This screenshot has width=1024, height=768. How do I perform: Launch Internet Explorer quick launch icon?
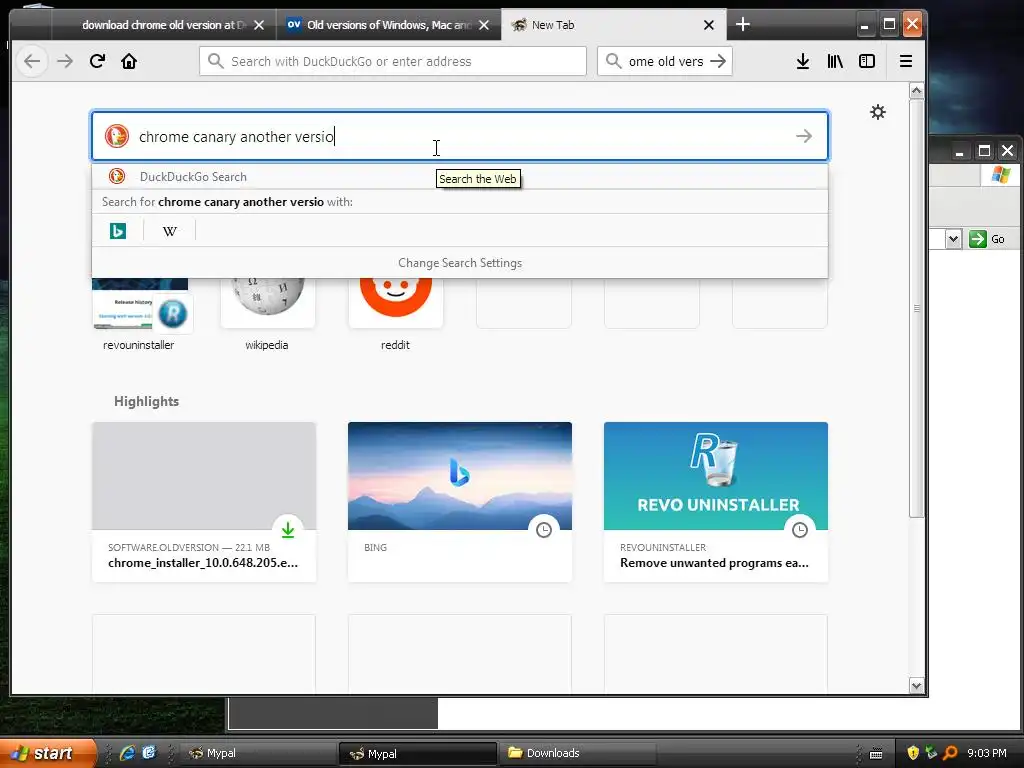tap(127, 753)
